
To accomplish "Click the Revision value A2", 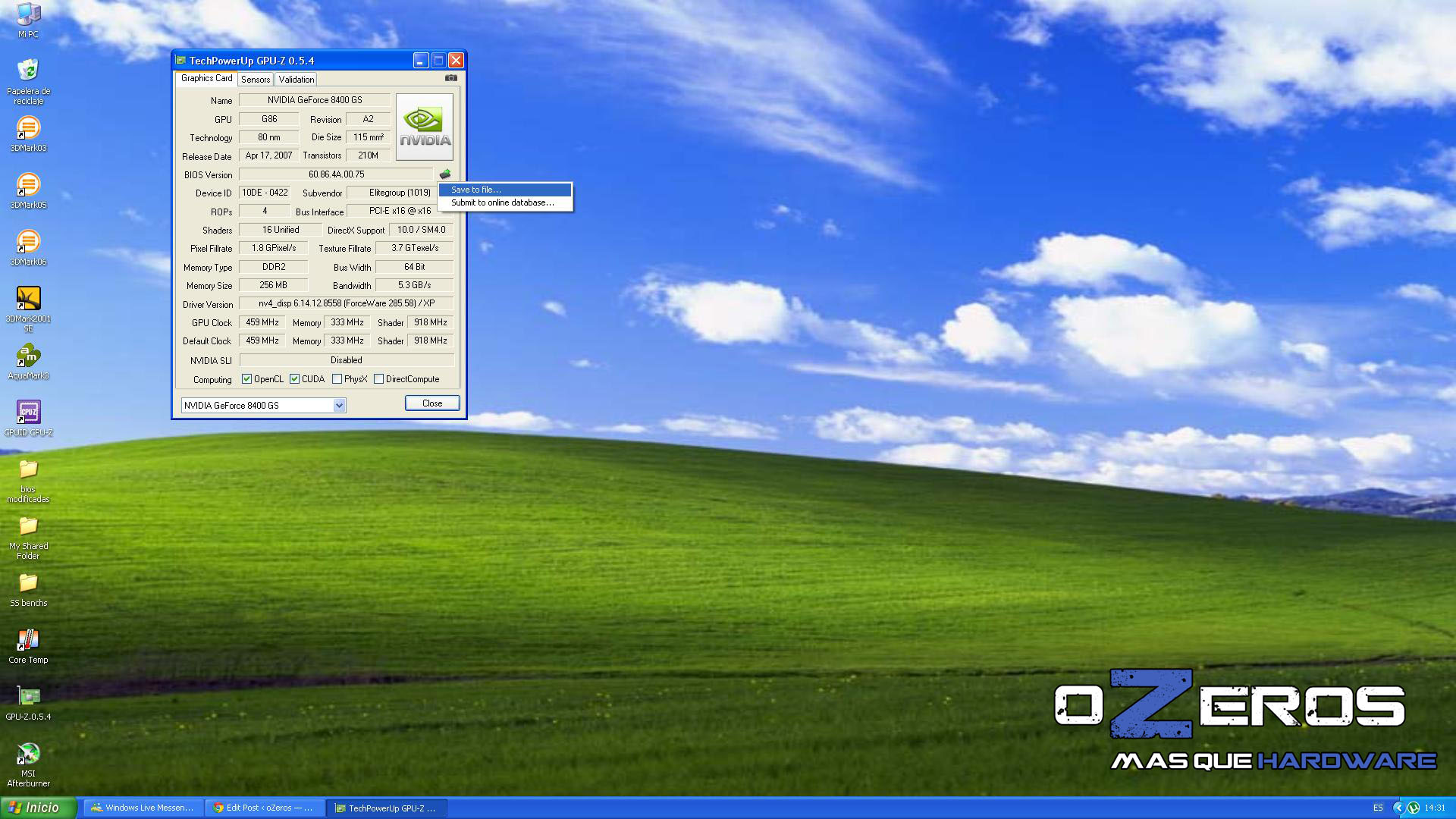I will pos(369,119).
